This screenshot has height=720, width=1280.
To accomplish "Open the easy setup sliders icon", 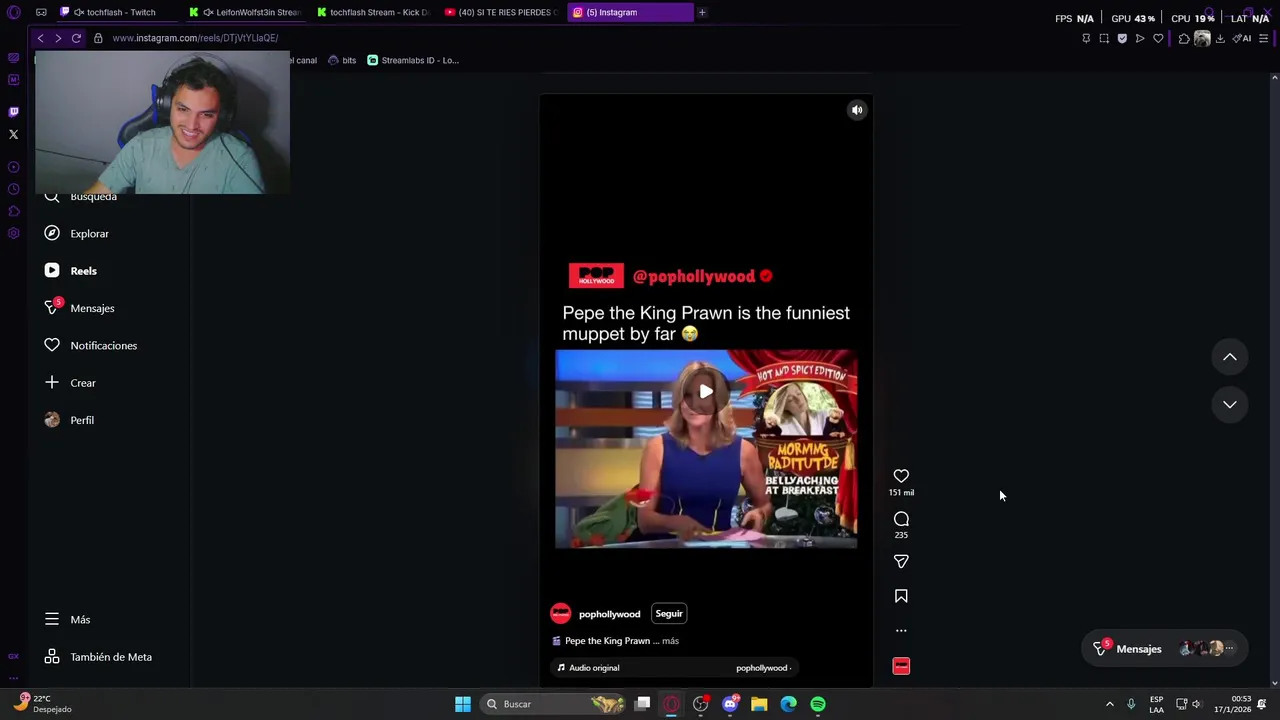I will [x=1264, y=38].
